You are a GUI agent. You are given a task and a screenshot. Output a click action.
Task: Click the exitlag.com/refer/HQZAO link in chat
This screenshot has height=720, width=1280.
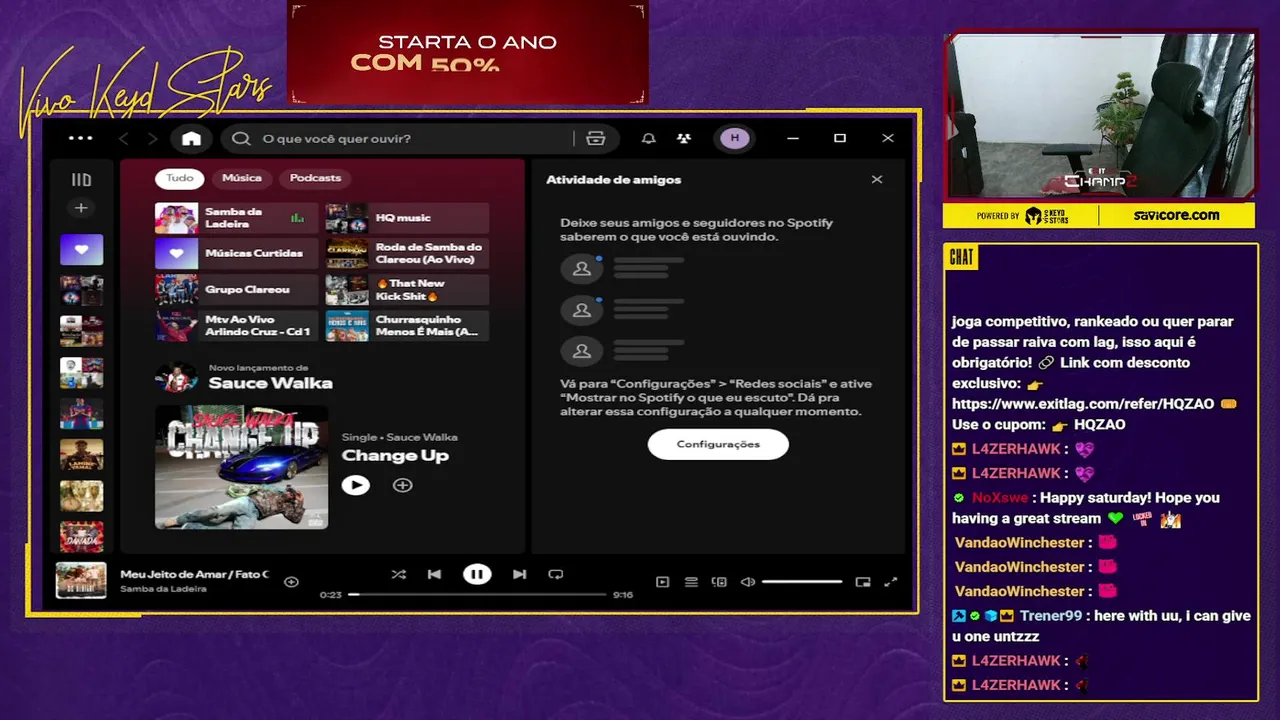click(1083, 404)
